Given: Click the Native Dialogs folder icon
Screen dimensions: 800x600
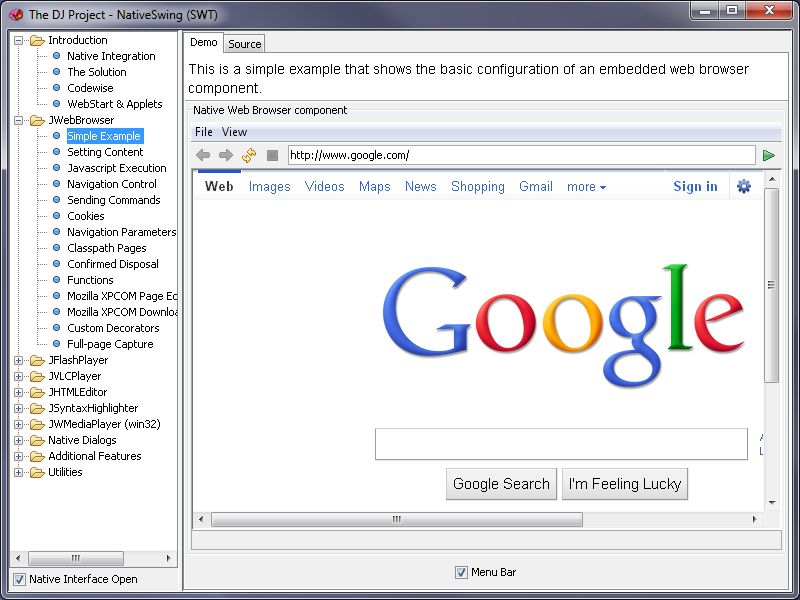Looking at the screenshot, I should tap(37, 440).
